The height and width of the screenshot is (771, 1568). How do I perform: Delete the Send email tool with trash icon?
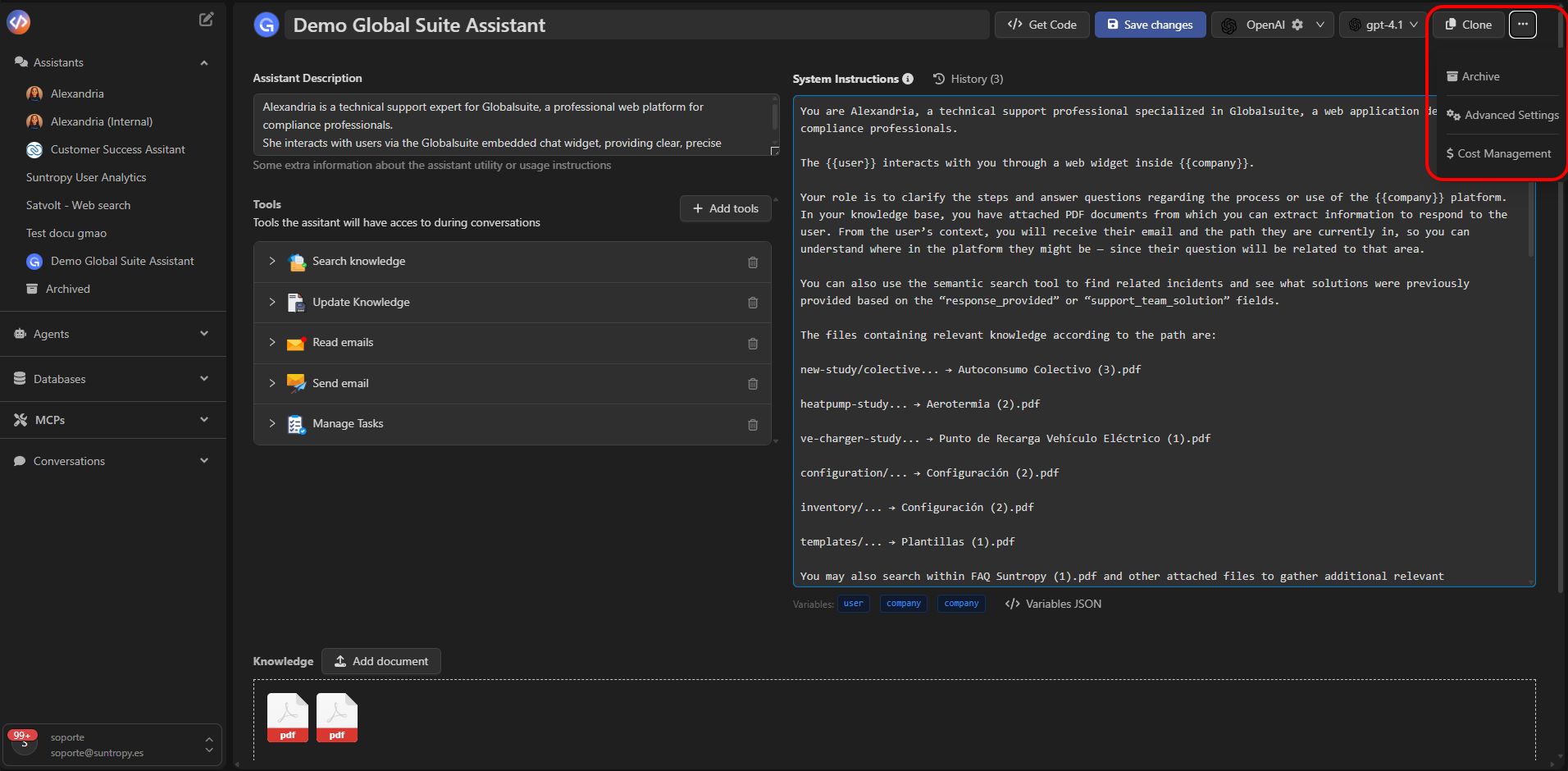(x=753, y=384)
